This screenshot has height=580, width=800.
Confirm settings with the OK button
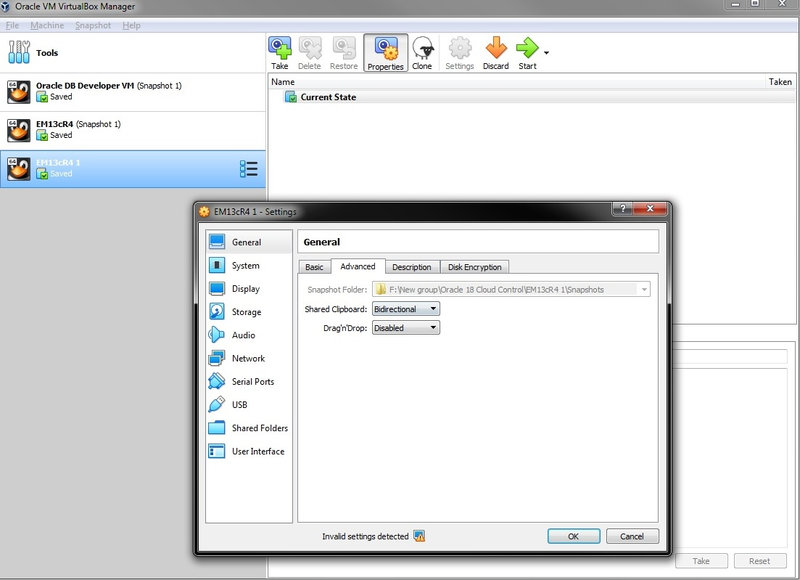click(x=572, y=536)
